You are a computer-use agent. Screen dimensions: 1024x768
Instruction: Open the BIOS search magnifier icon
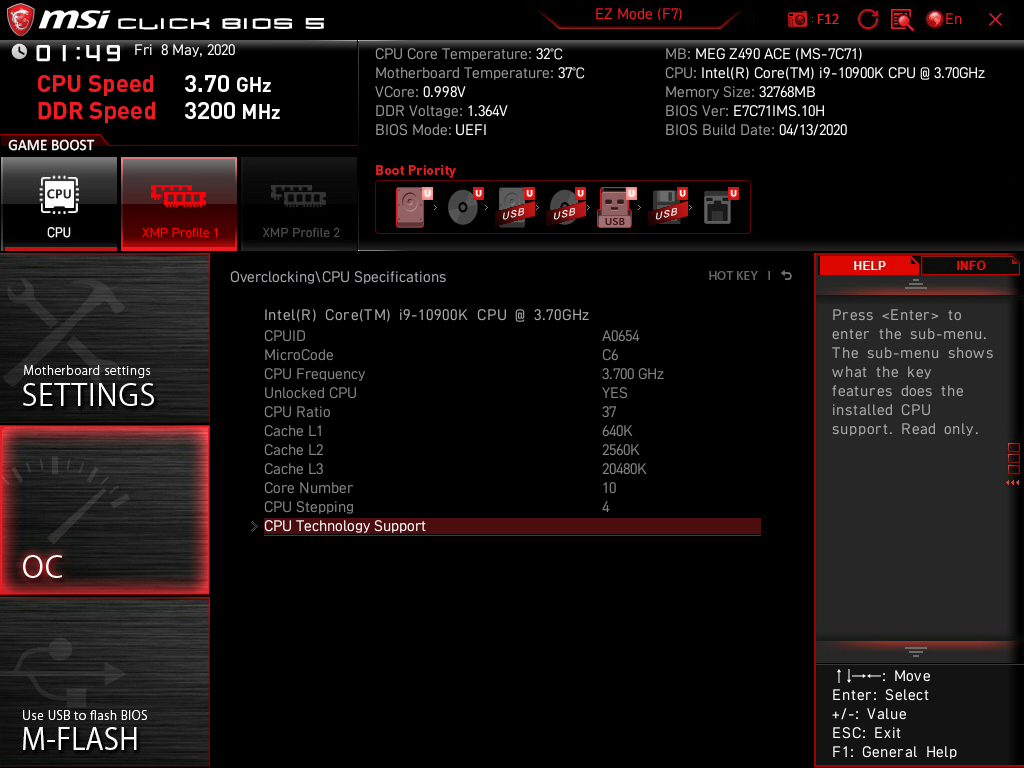902,20
